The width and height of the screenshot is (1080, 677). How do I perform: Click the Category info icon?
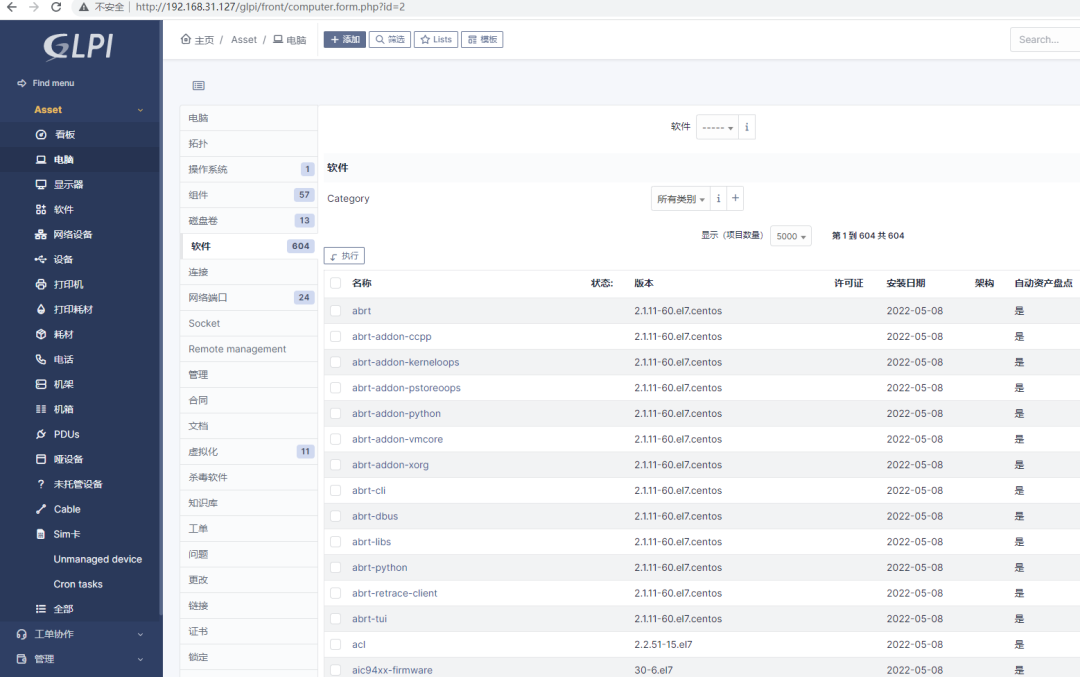(718, 198)
